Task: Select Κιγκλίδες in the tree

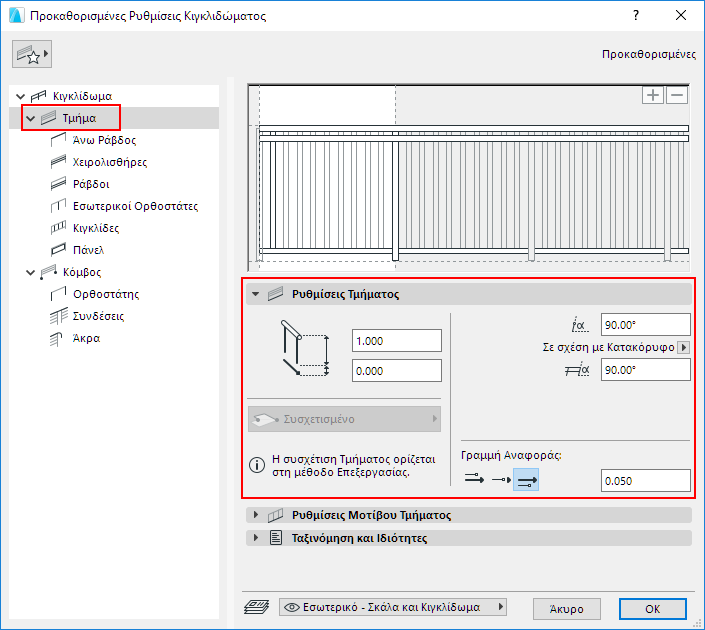Action: click(96, 228)
